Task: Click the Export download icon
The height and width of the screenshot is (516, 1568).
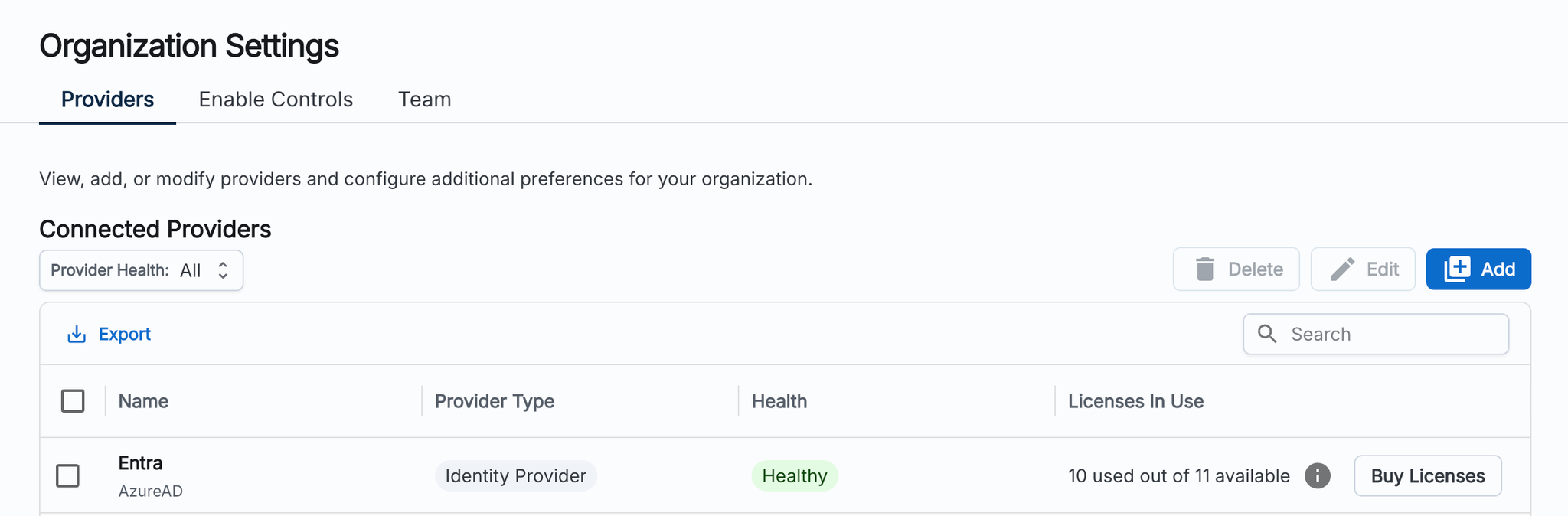Action: pyautogui.click(x=77, y=335)
